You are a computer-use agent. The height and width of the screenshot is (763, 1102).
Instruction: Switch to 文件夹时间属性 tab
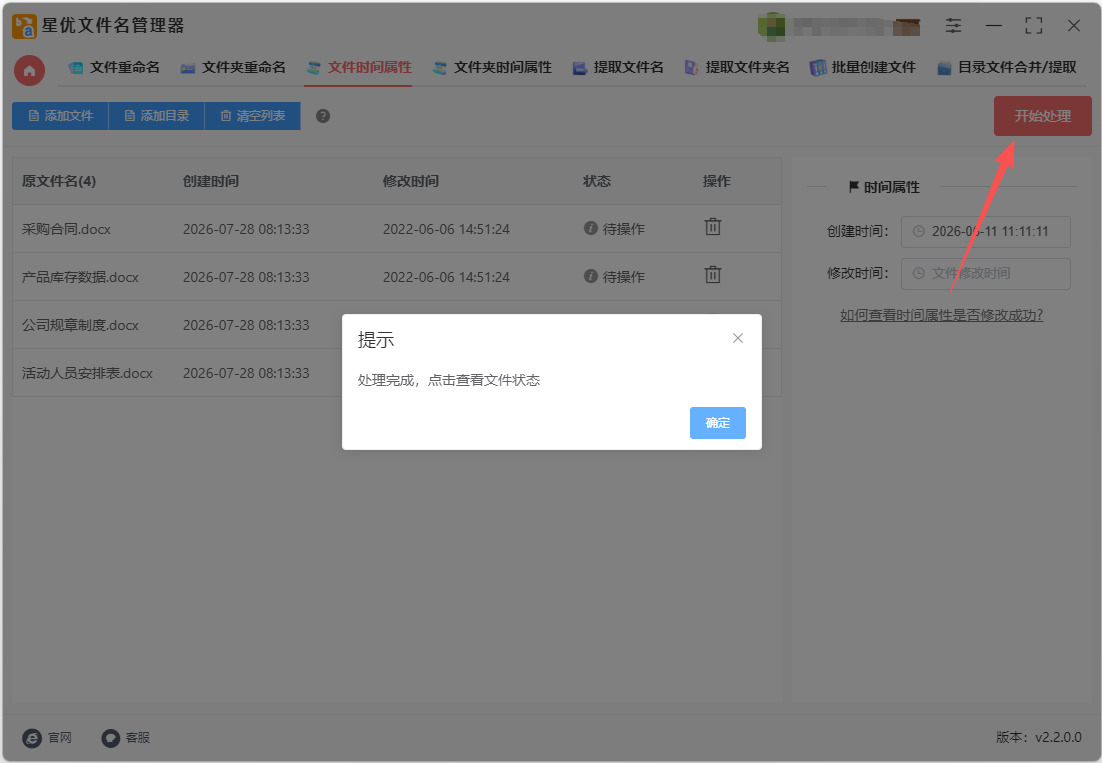click(x=493, y=67)
